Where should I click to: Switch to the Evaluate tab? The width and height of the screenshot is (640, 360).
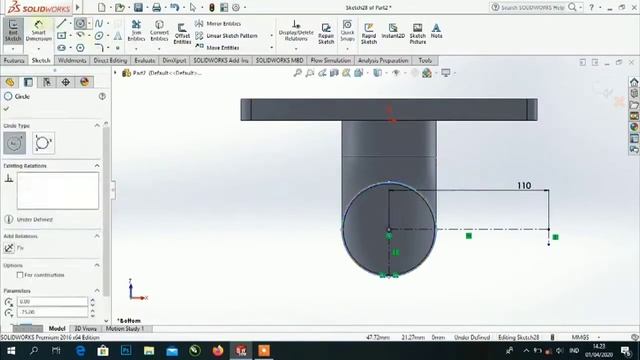click(144, 60)
